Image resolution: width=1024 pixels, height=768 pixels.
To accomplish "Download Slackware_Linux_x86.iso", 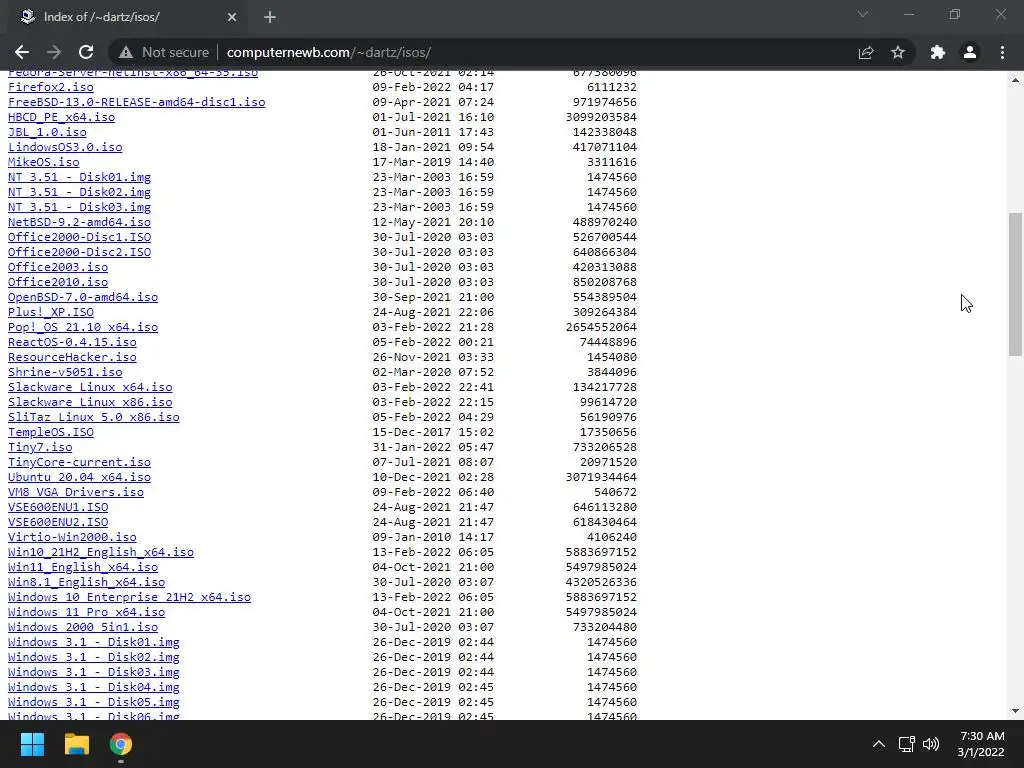I will [90, 402].
